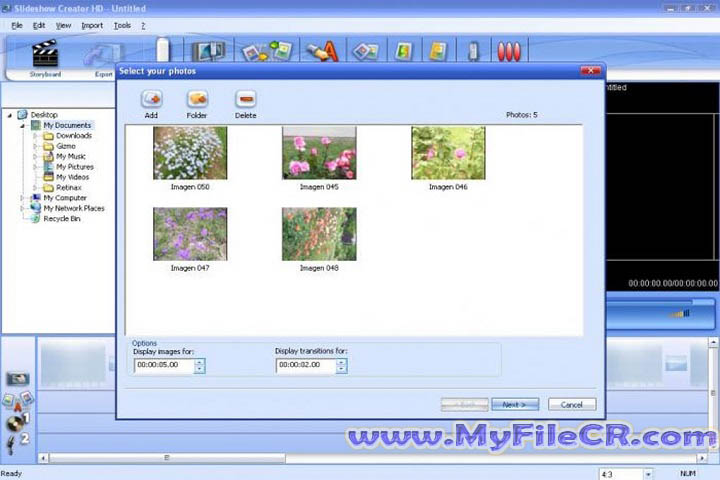Open the View menu
The width and height of the screenshot is (720, 480).
63,26
